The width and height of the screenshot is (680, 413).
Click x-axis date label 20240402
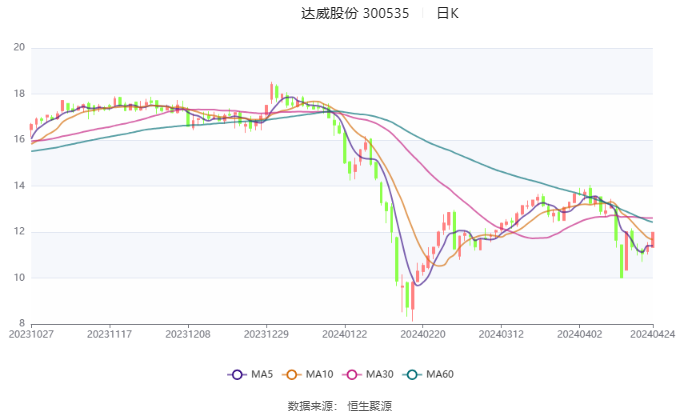coord(579,334)
